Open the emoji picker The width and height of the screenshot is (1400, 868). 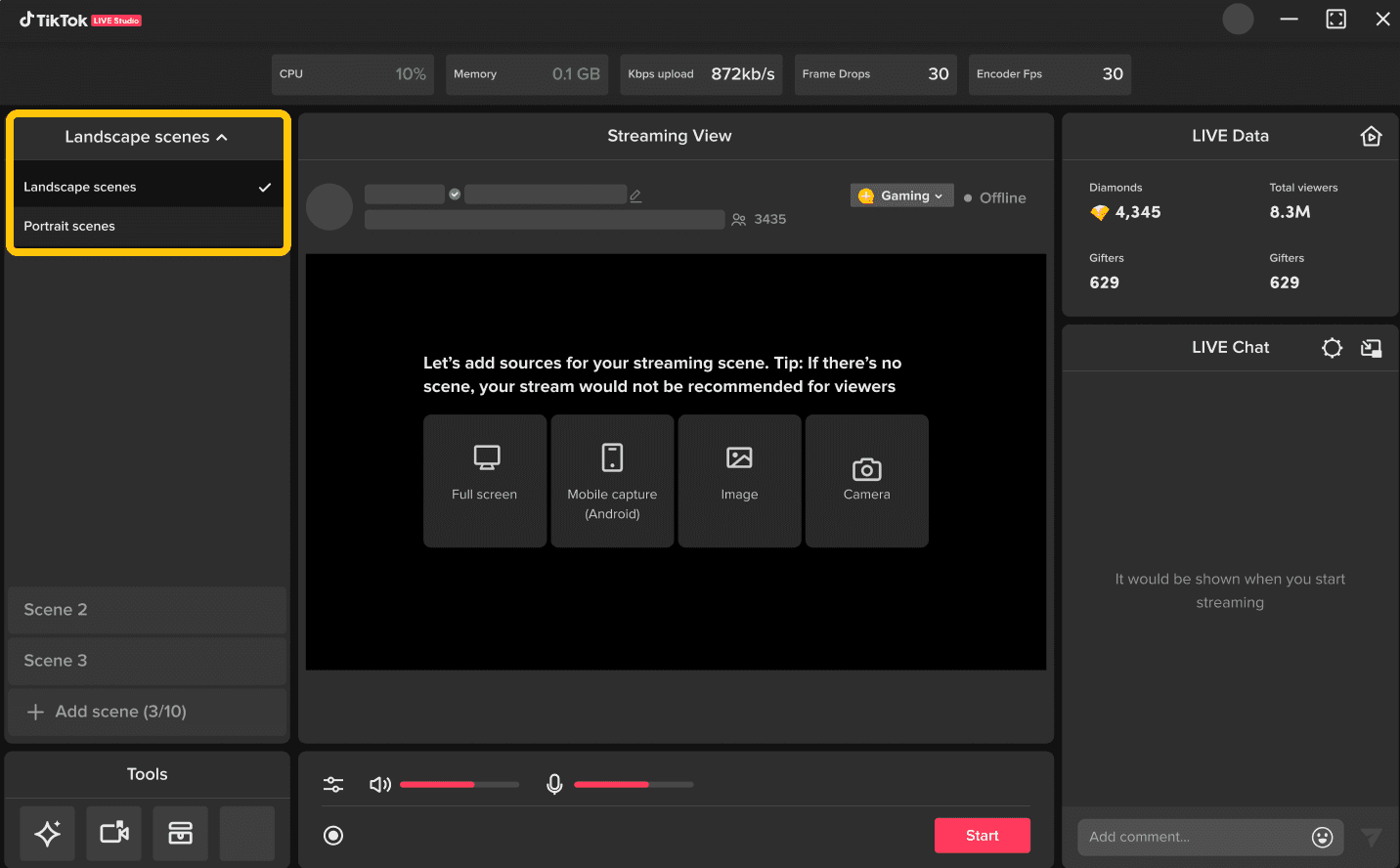click(x=1322, y=837)
